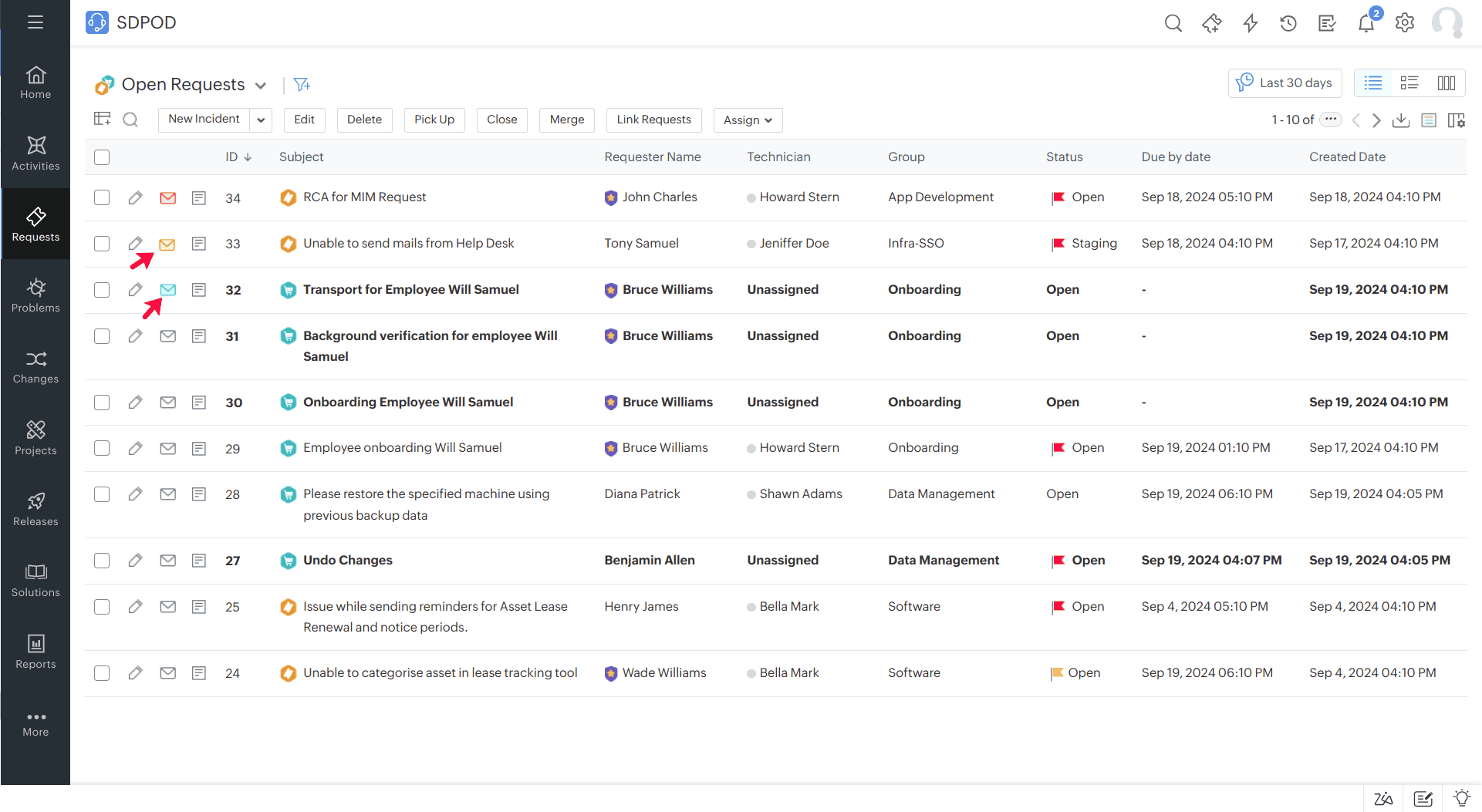The height and width of the screenshot is (812, 1482).
Task: Open the New Incident dropdown arrow
Action: pyautogui.click(x=261, y=120)
